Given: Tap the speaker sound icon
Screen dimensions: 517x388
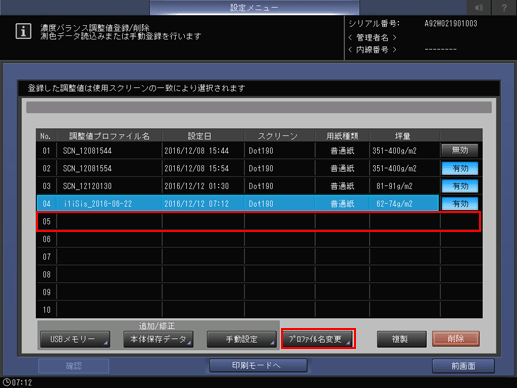Looking at the screenshot, I should (479, 7).
